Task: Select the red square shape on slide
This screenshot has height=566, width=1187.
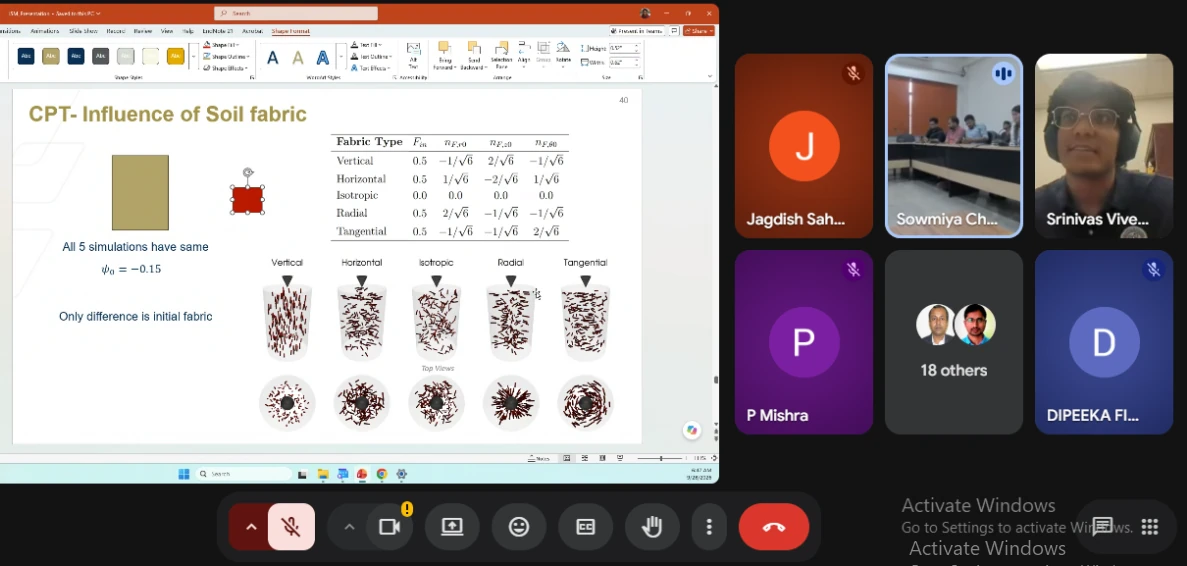Action: [x=248, y=200]
